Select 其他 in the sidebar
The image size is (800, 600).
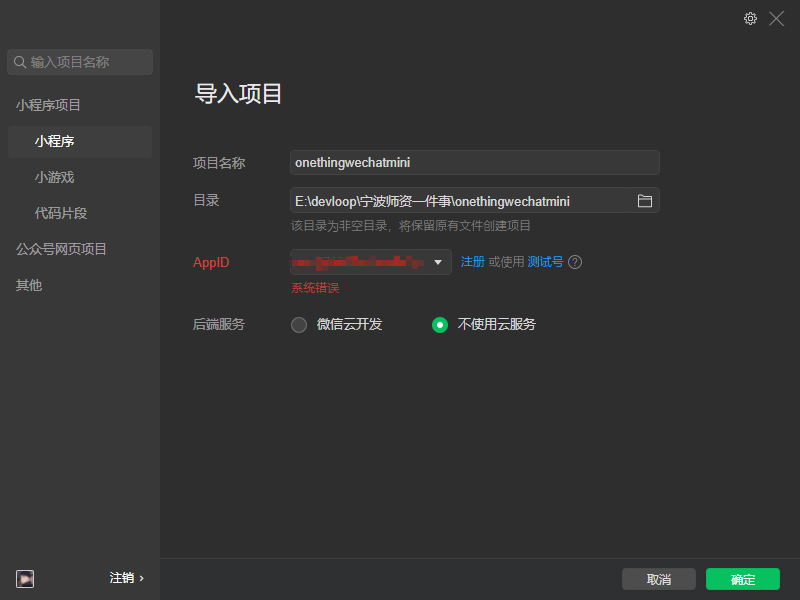tap(29, 285)
